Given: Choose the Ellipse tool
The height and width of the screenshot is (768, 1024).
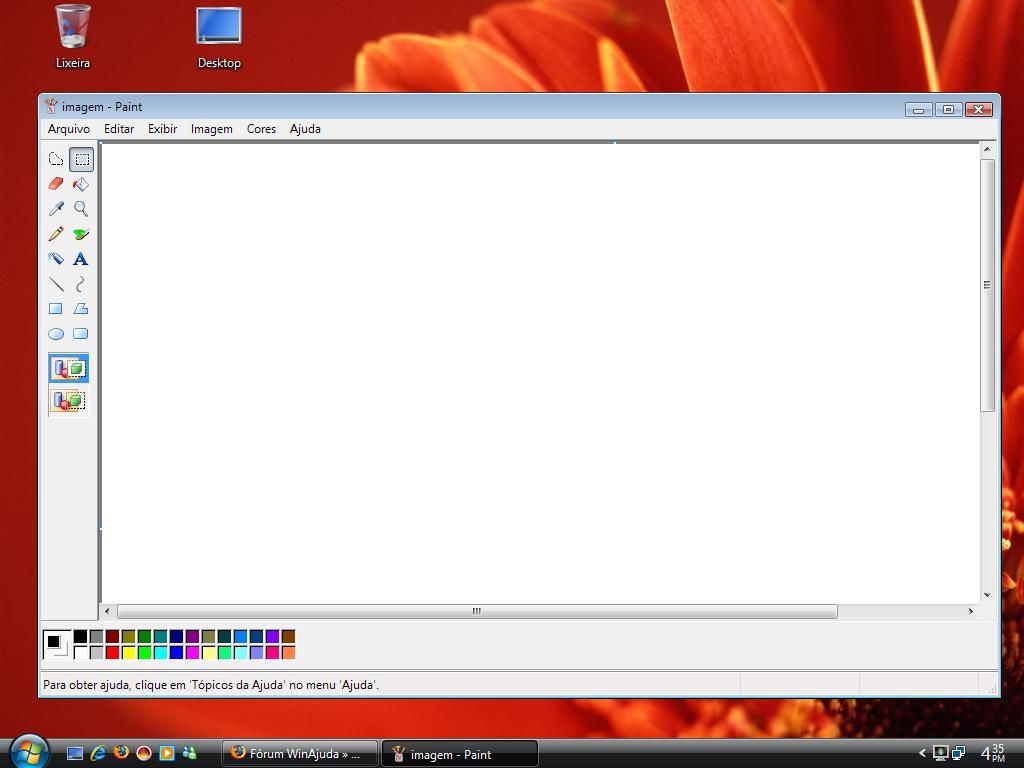Looking at the screenshot, I should [x=56, y=334].
